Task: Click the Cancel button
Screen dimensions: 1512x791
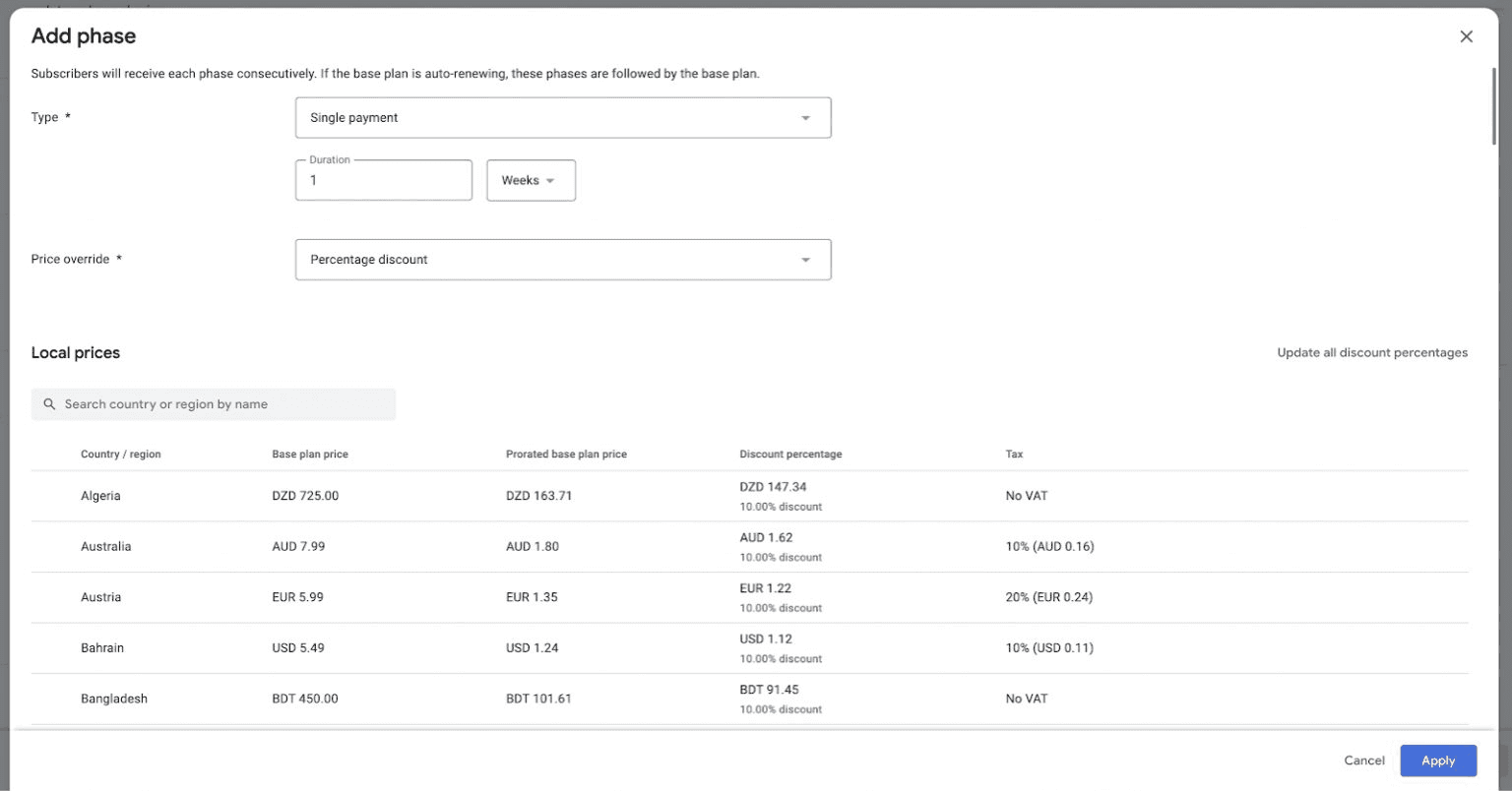Action: click(x=1363, y=760)
